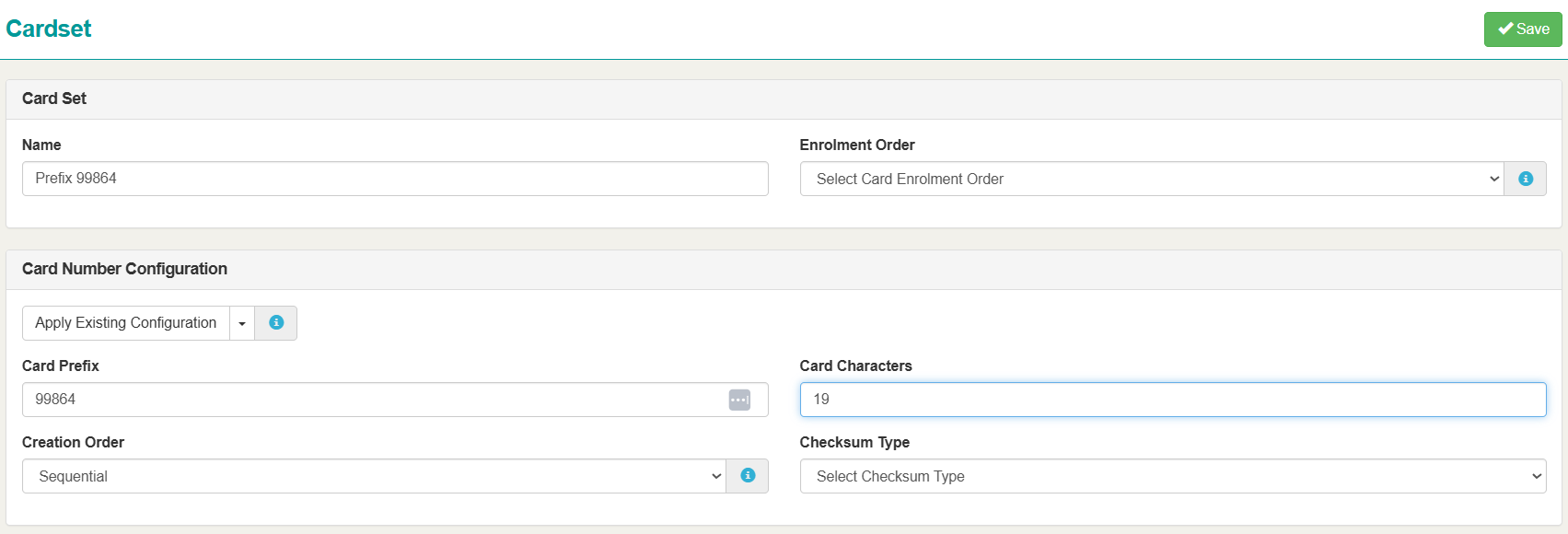Viewport: 1568px width, 534px height.
Task: Click the Card Set panel header
Action: tap(54, 99)
